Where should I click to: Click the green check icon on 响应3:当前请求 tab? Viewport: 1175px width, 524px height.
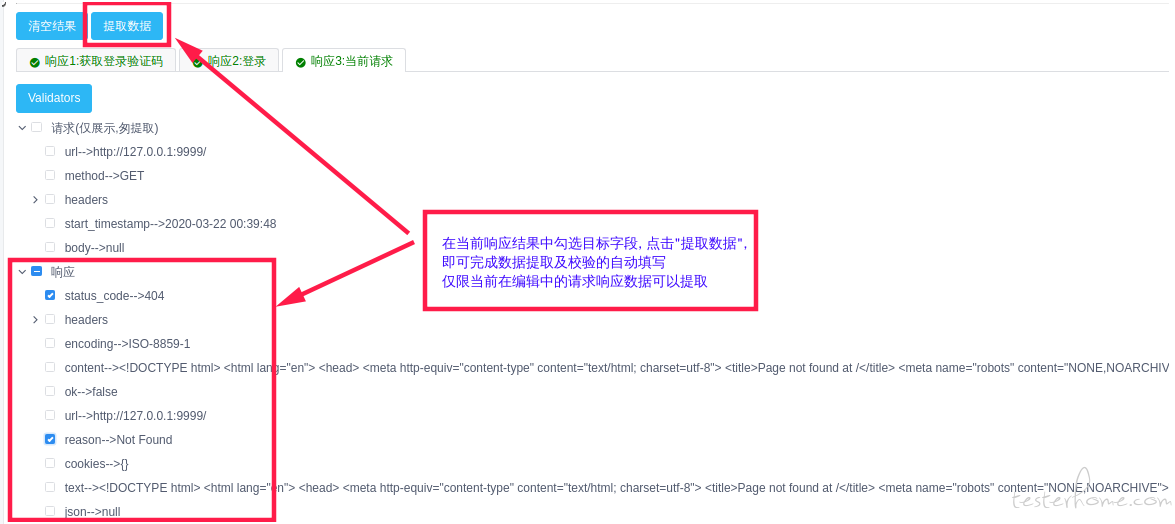coord(300,62)
